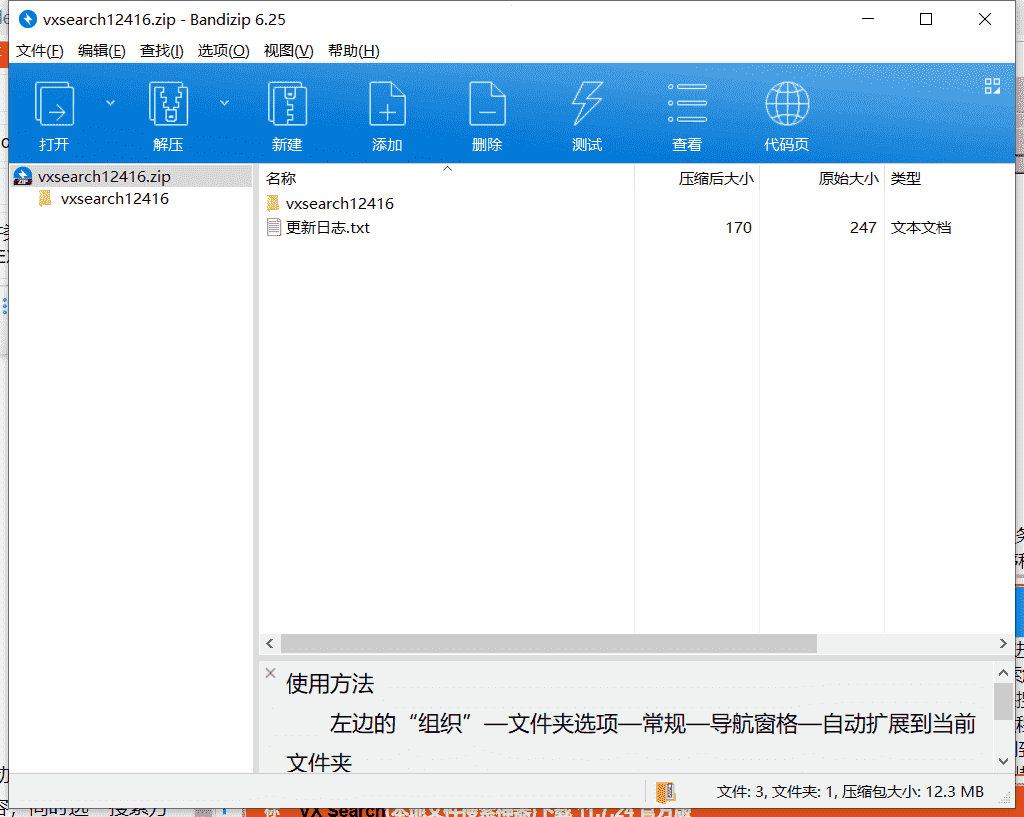This screenshot has width=1024, height=817.
Task: Click the 文本文档 type cell
Action: click(921, 227)
